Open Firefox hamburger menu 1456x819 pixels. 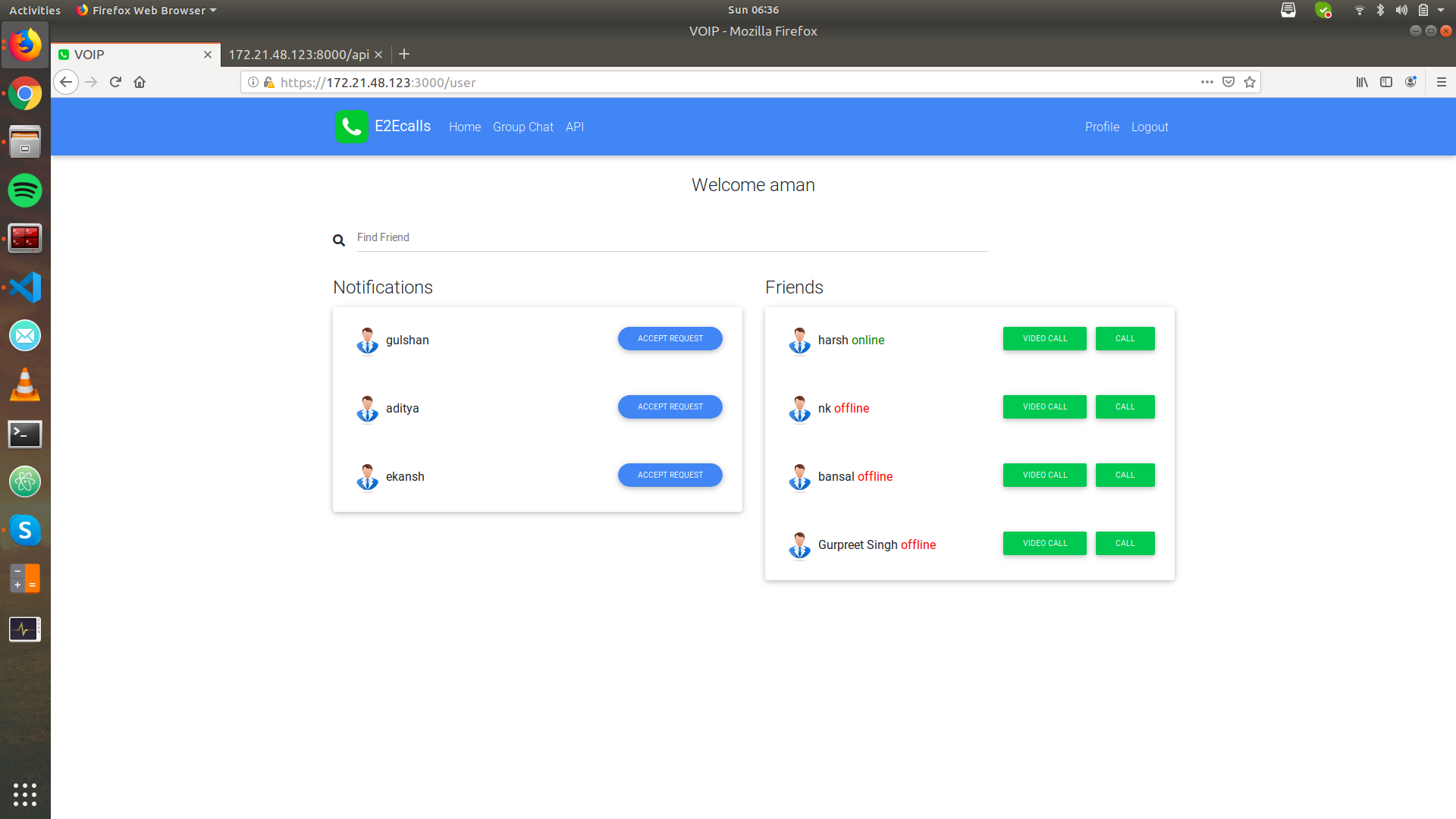1441,82
